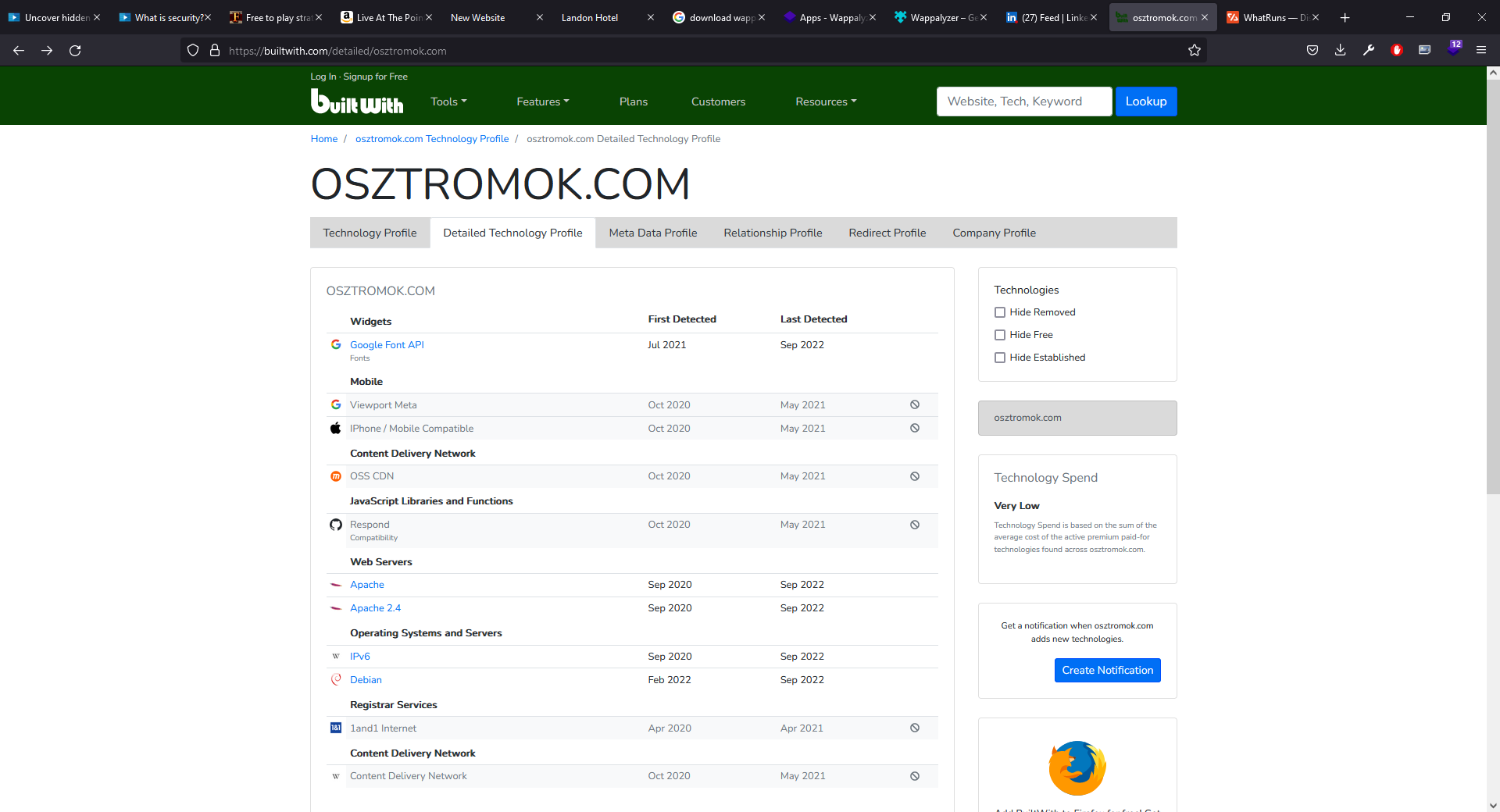This screenshot has width=1500, height=812.
Task: Click the page vertical scrollbar thumb
Action: click(1493, 287)
